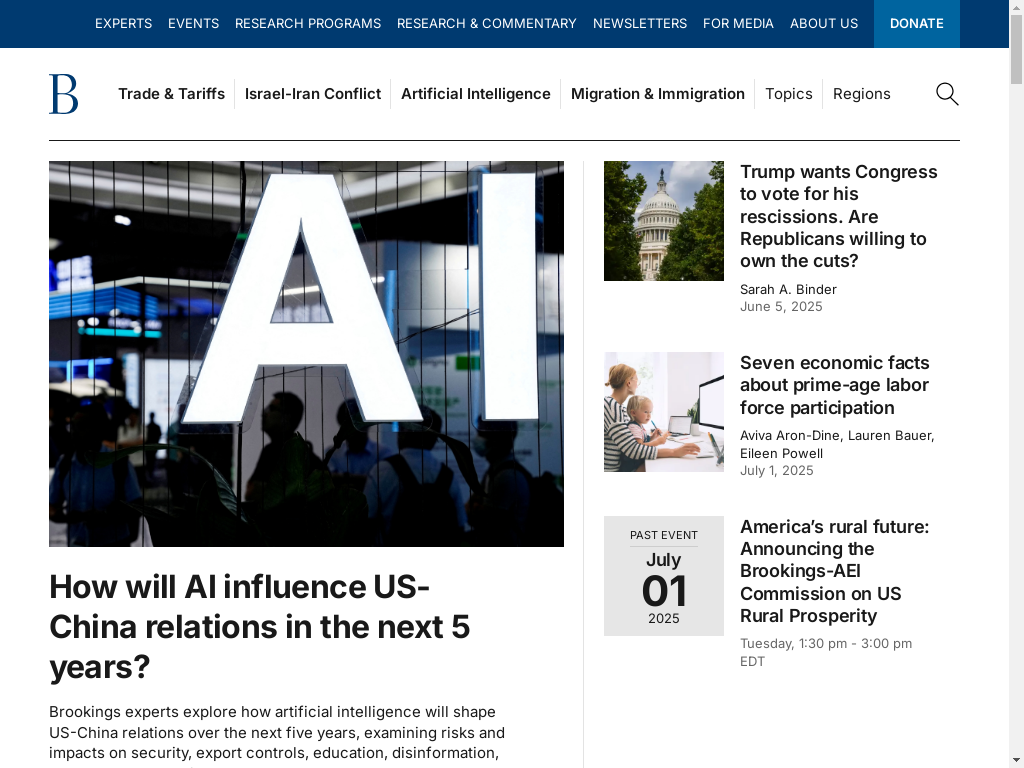This screenshot has height=768, width=1024.
Task: Open the large AI sign featured image
Action: (306, 354)
